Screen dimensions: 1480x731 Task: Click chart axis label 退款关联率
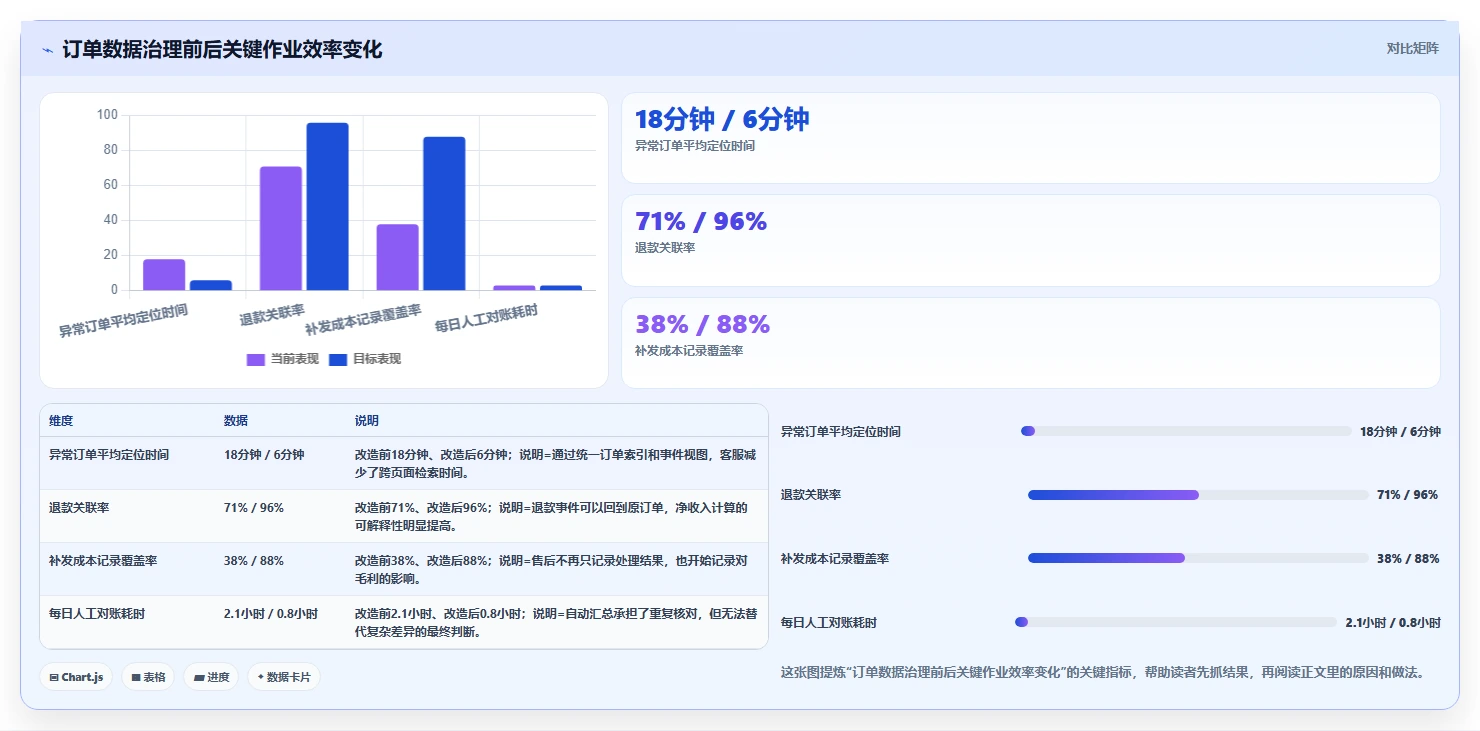[272, 315]
